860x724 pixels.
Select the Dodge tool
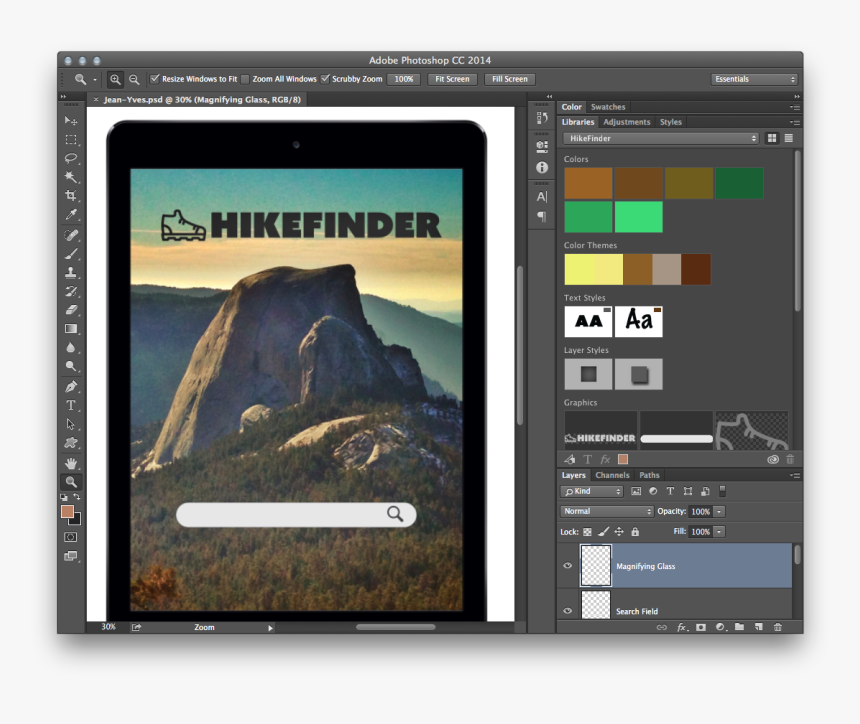(x=71, y=366)
